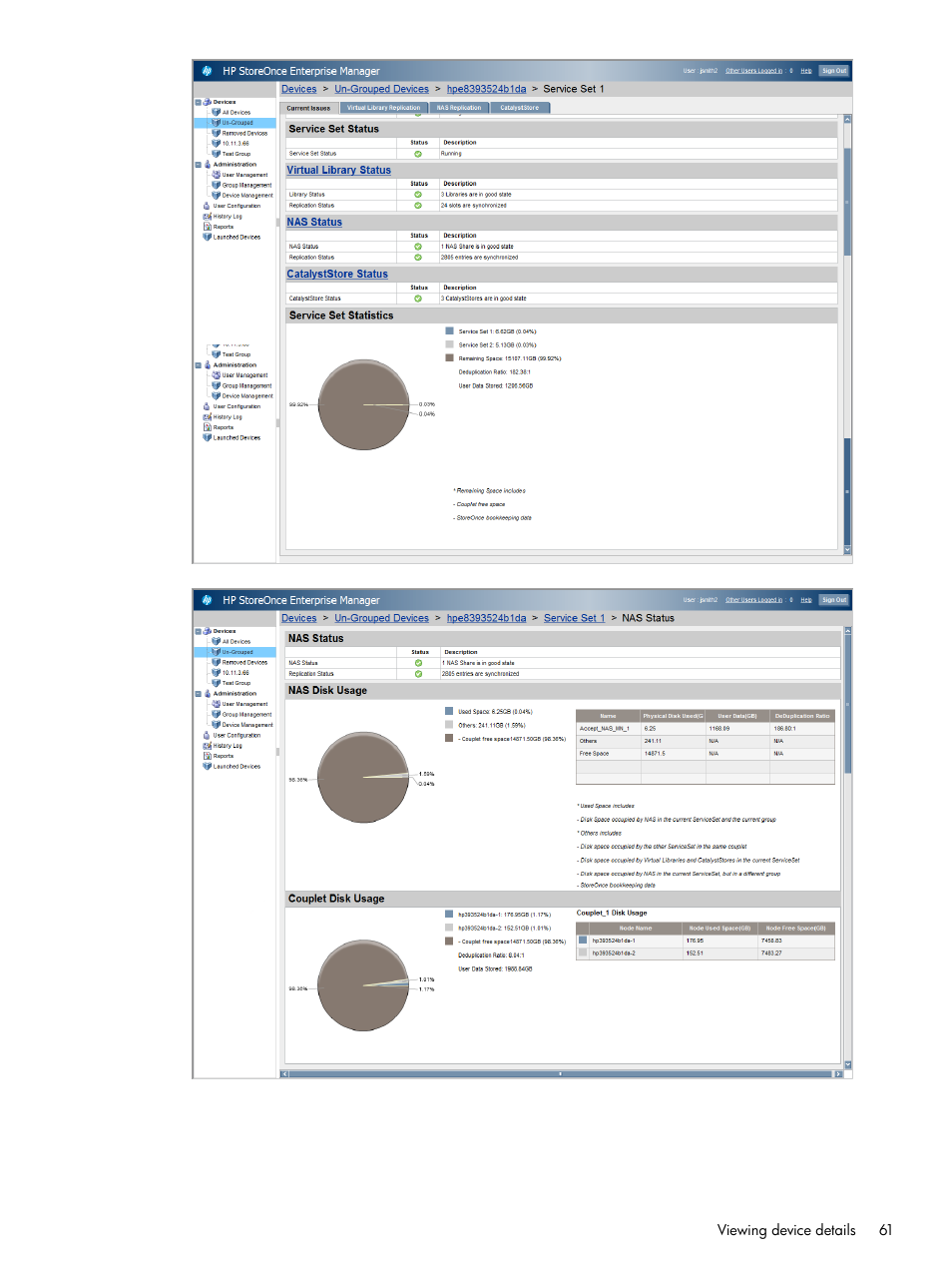This screenshot has width=952, height=1269.
Task: Click the Others legend swatch in NAS Disk Usage
Action: pyautogui.click(x=449, y=725)
